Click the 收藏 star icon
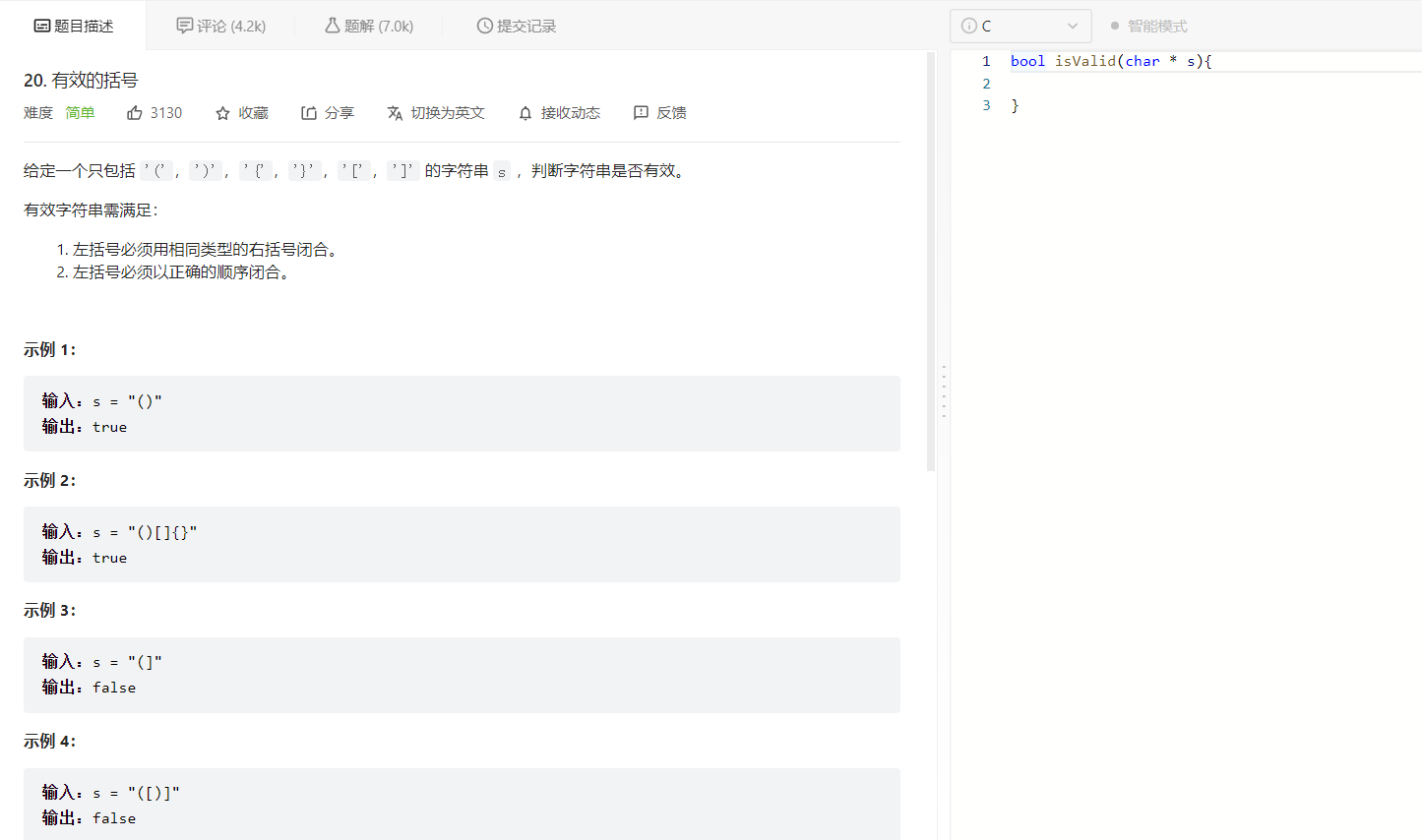The width and height of the screenshot is (1422, 840). tap(223, 113)
